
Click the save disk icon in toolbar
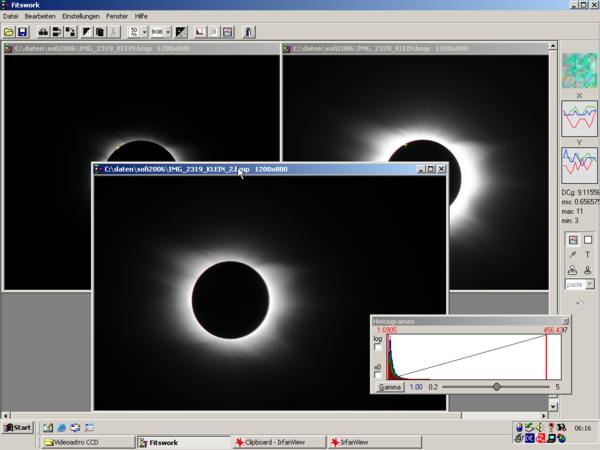tap(23, 32)
